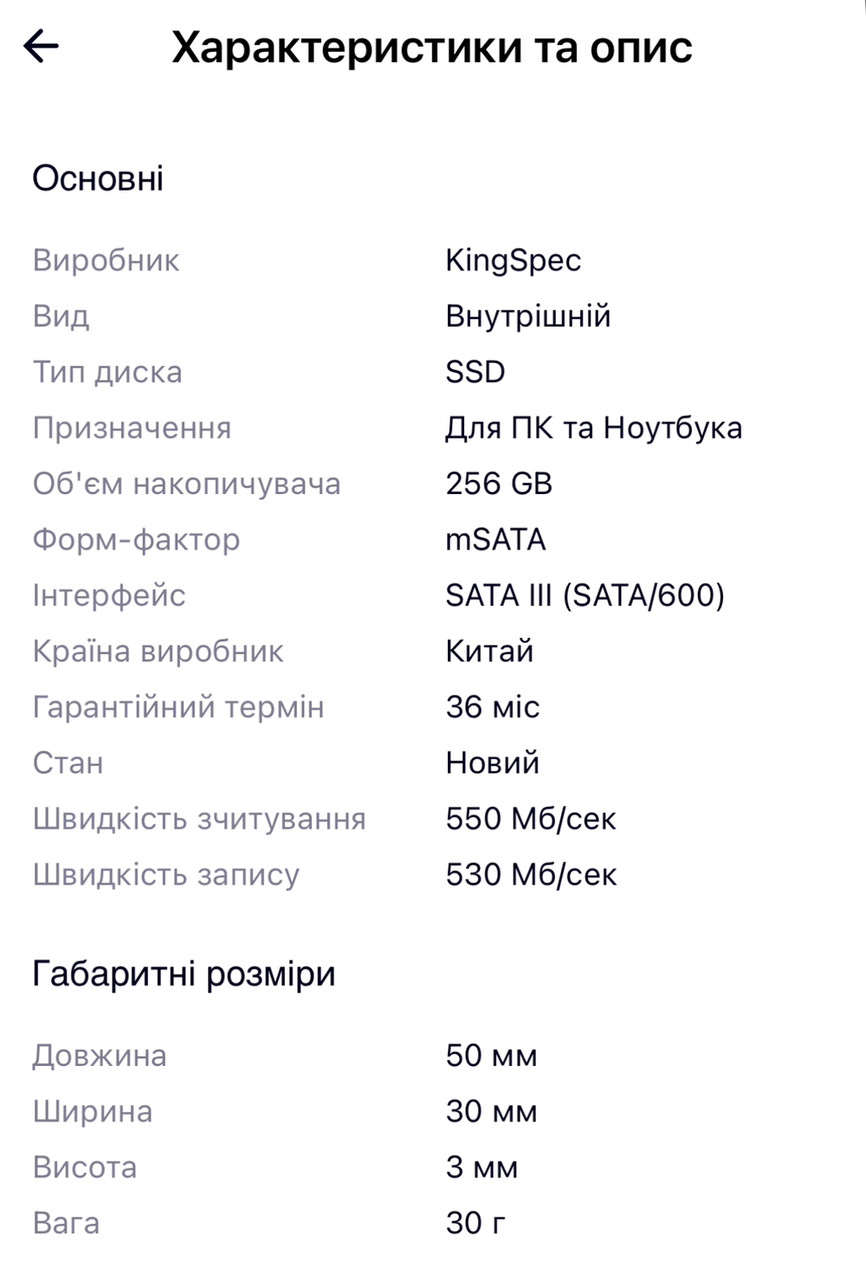This screenshot has width=866, height=1280.
Task: Click the '256 GB' capacity value
Action: 499,484
